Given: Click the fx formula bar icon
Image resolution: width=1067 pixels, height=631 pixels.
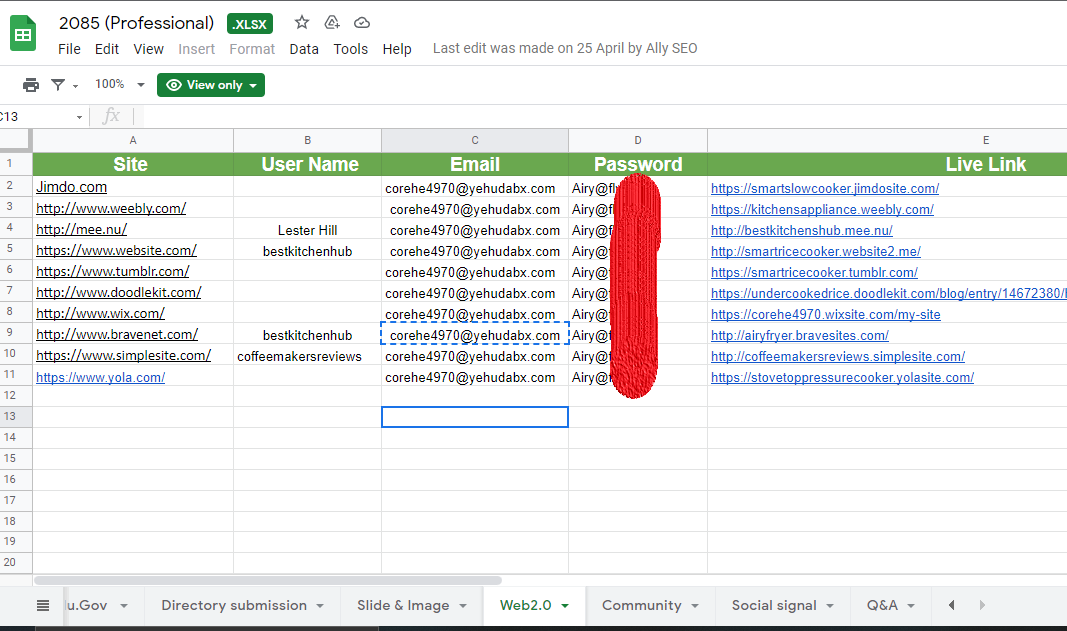Looking at the screenshot, I should click(111, 116).
